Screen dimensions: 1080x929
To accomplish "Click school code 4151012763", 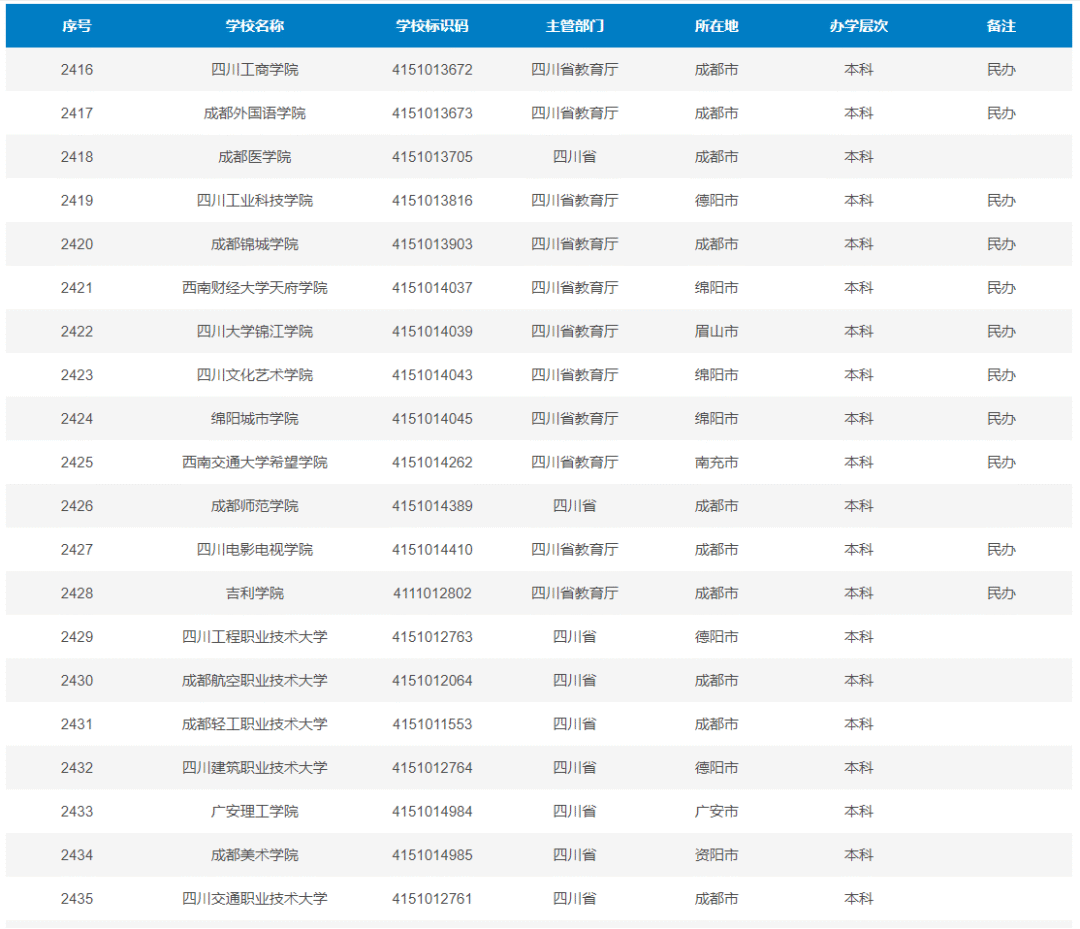I will 433,637.
